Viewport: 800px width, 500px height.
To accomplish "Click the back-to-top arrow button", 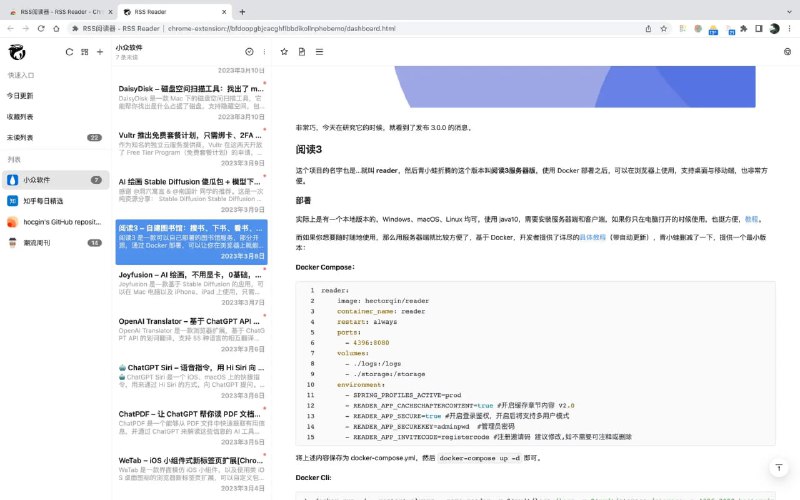I will pos(779,468).
